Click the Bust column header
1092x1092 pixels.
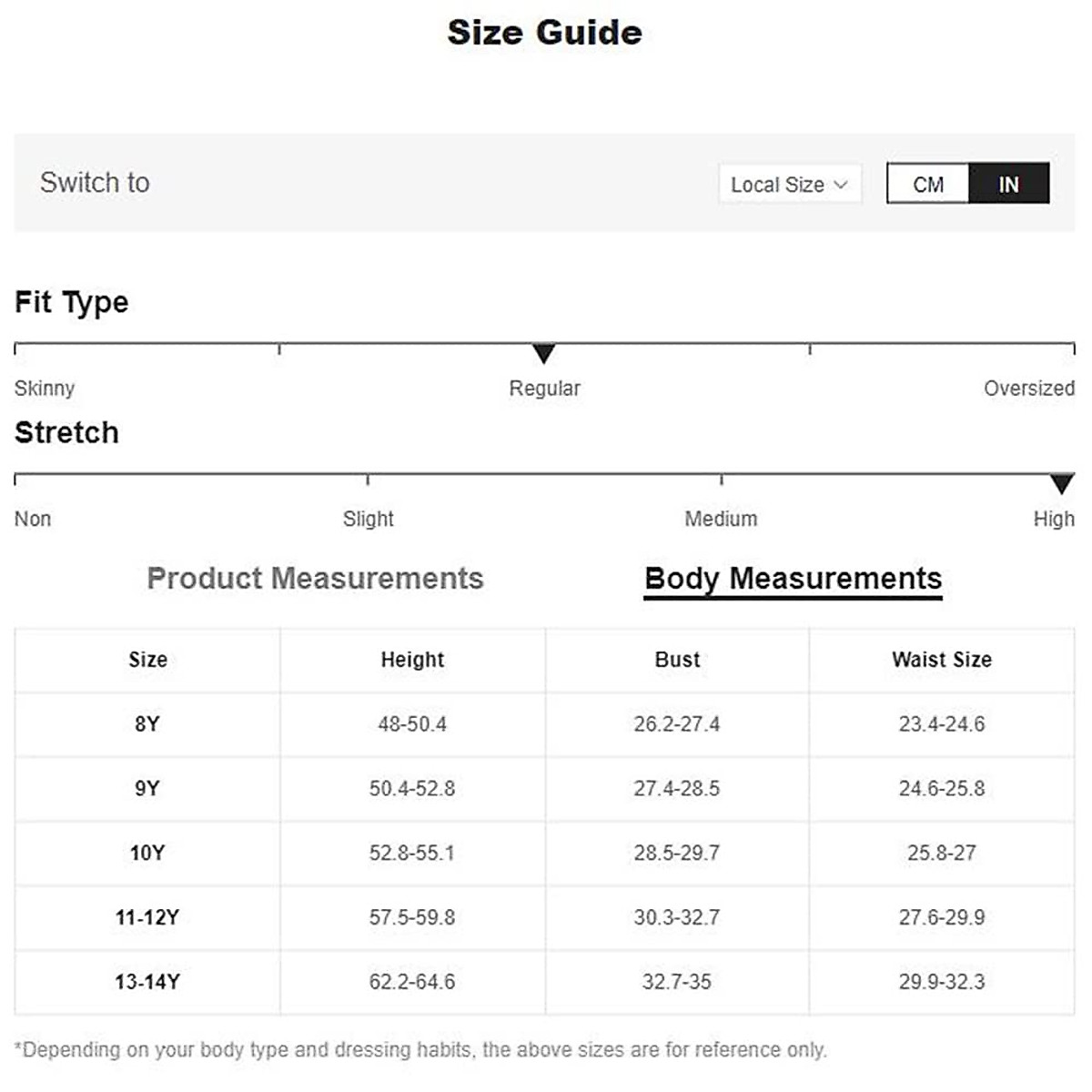[677, 660]
